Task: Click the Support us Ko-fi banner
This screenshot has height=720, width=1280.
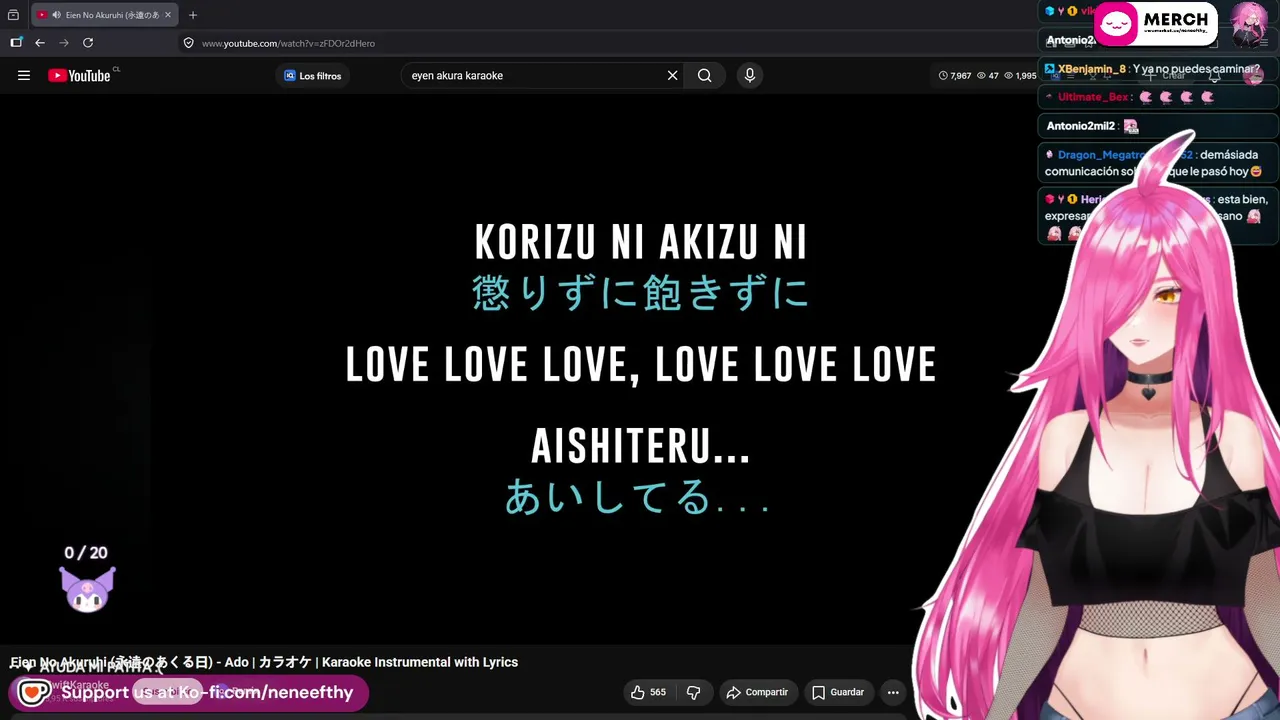Action: [x=189, y=692]
